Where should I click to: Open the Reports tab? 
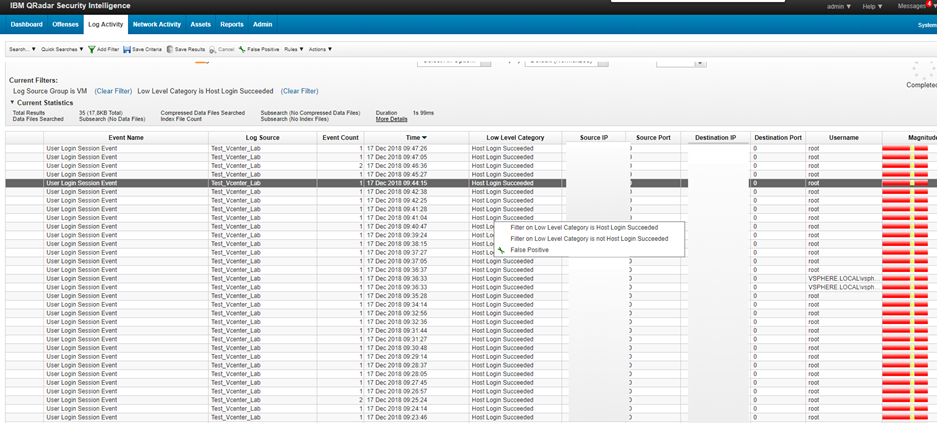pos(232,24)
